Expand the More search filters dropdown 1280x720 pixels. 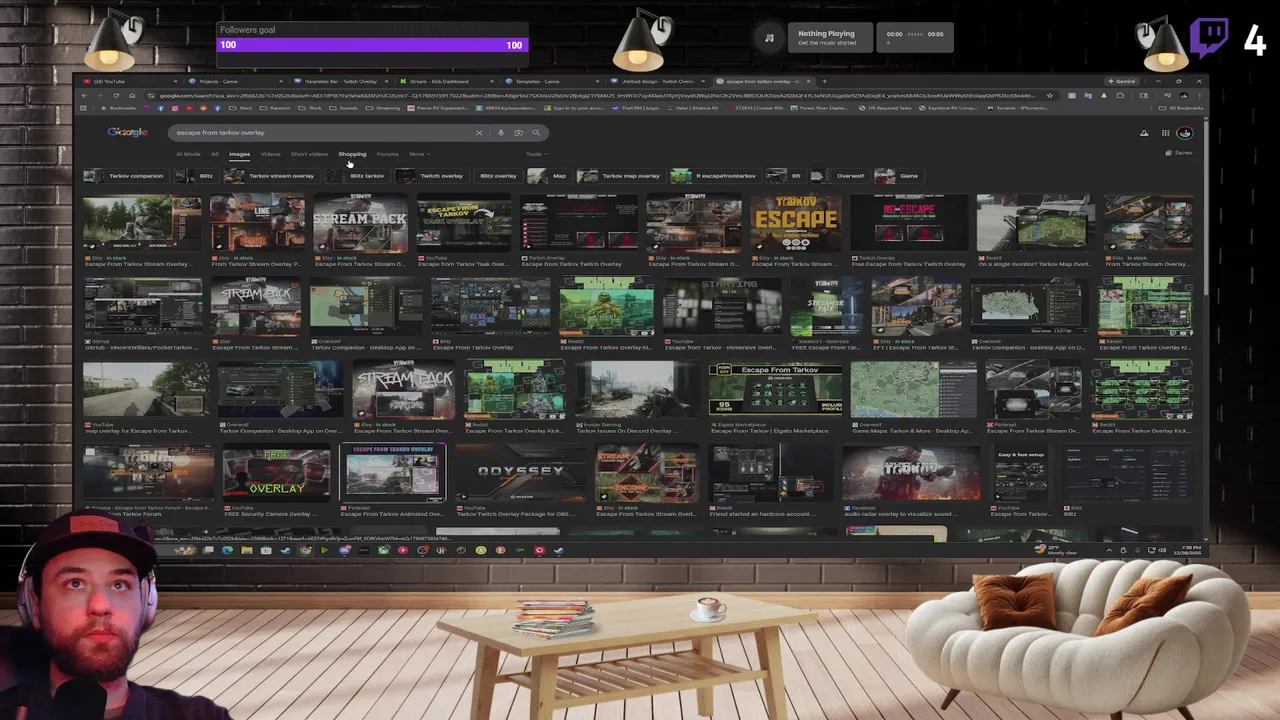pos(419,154)
